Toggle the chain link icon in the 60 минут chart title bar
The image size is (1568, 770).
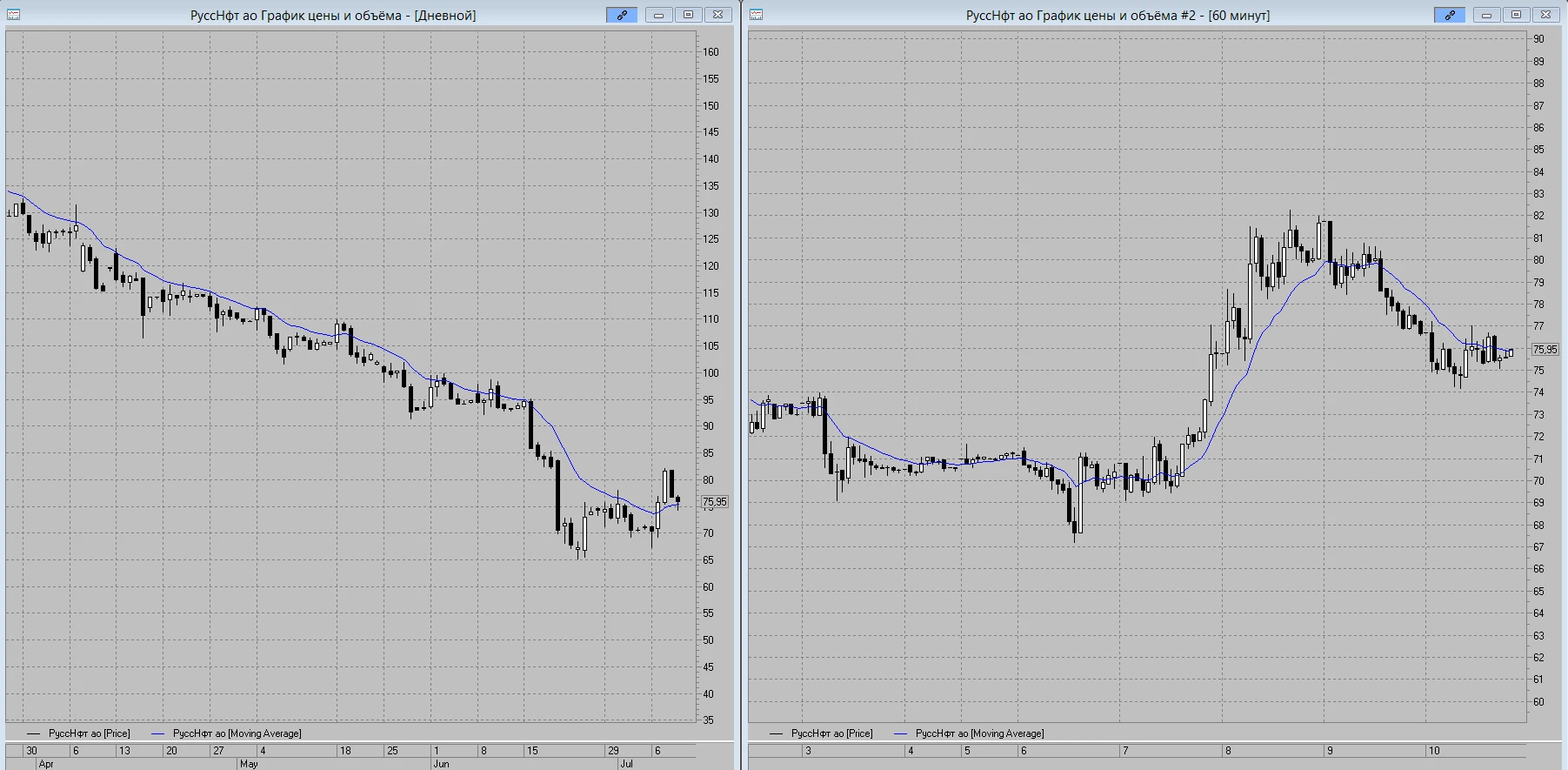pos(1450,15)
